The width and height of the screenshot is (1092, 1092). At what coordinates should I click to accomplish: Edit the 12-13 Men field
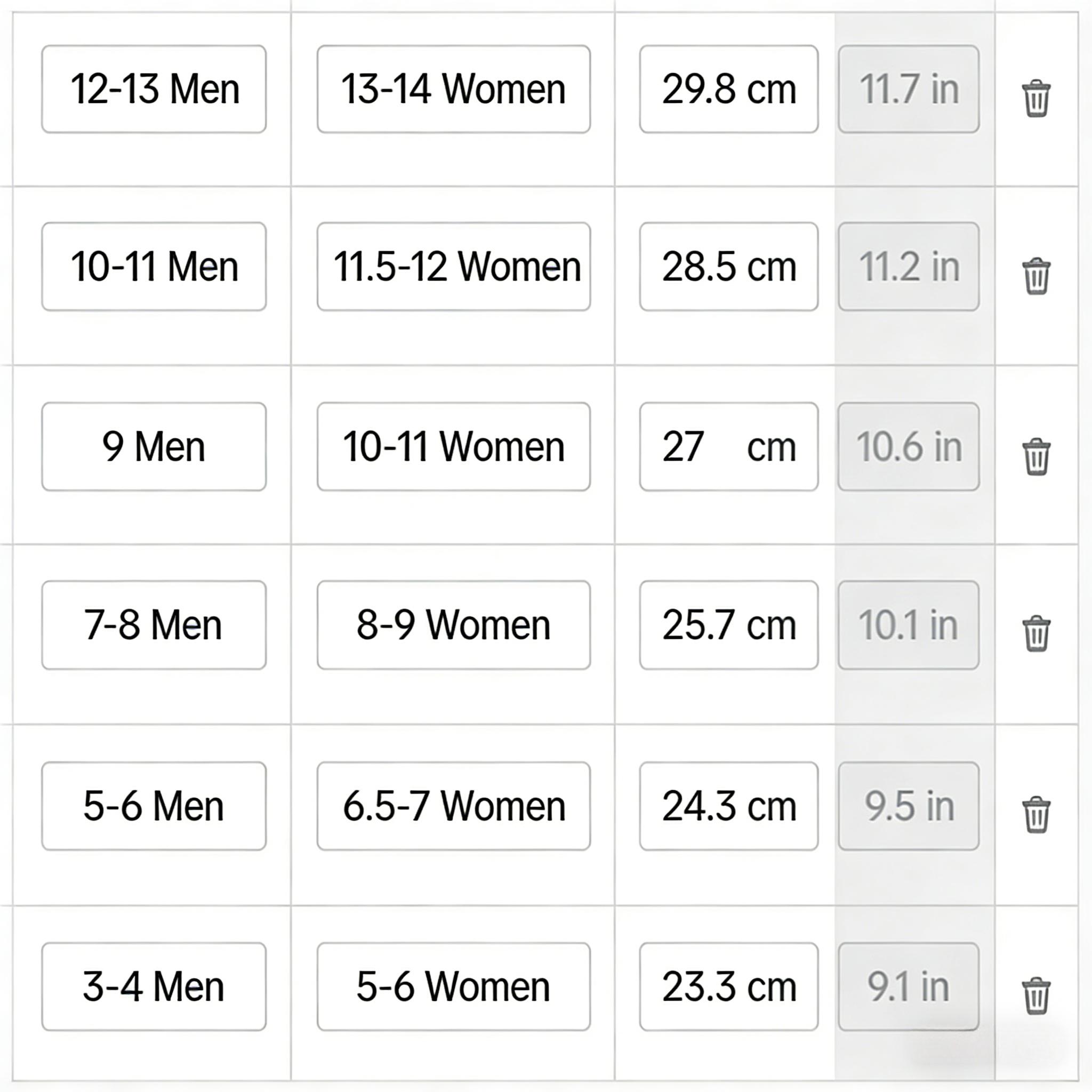(154, 89)
